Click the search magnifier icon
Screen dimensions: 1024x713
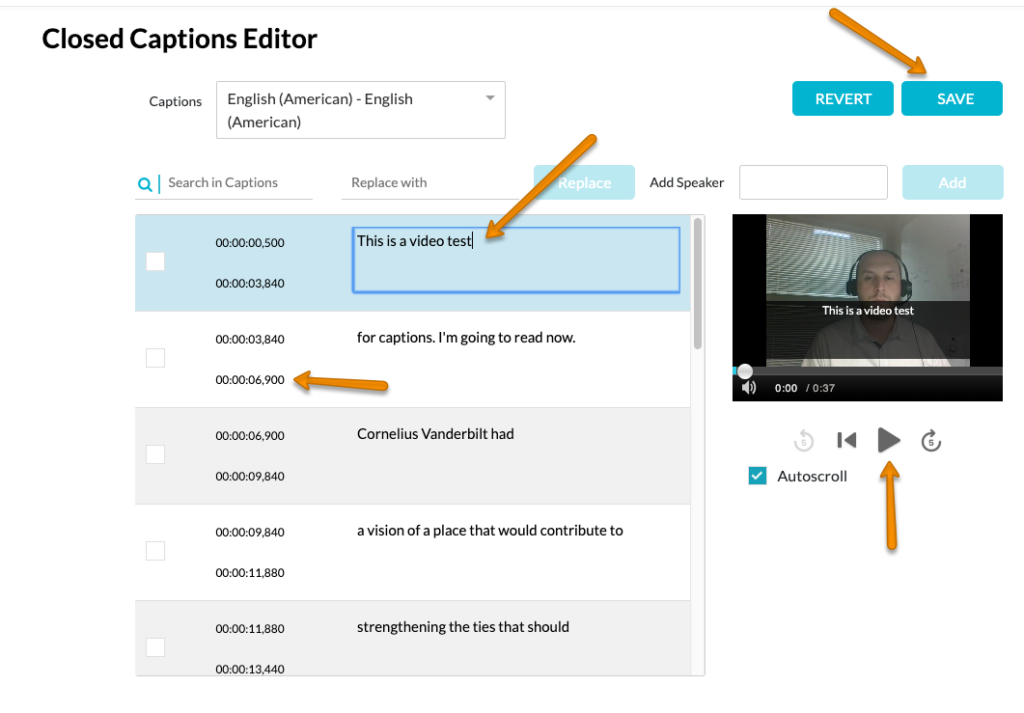coord(143,183)
